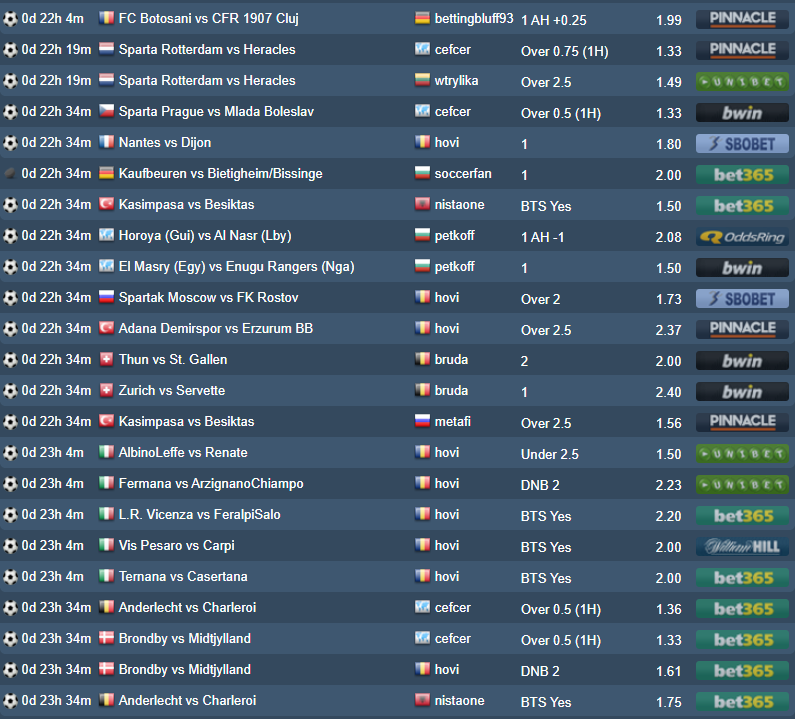Open L.R. Vicenza vs FeralpiSalo match
The image size is (795, 719).
coord(199,514)
